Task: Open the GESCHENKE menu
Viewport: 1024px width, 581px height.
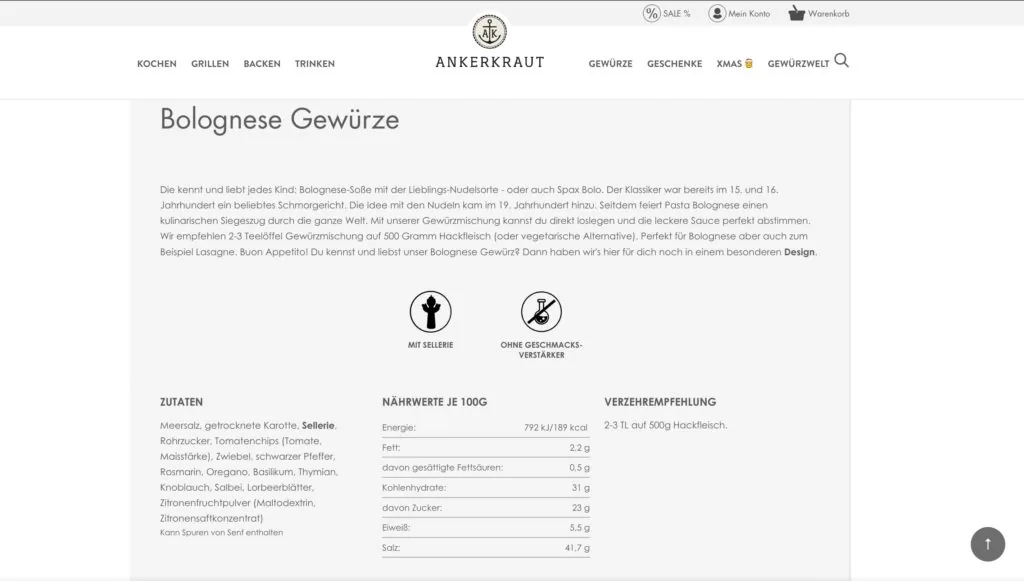Action: (x=675, y=63)
